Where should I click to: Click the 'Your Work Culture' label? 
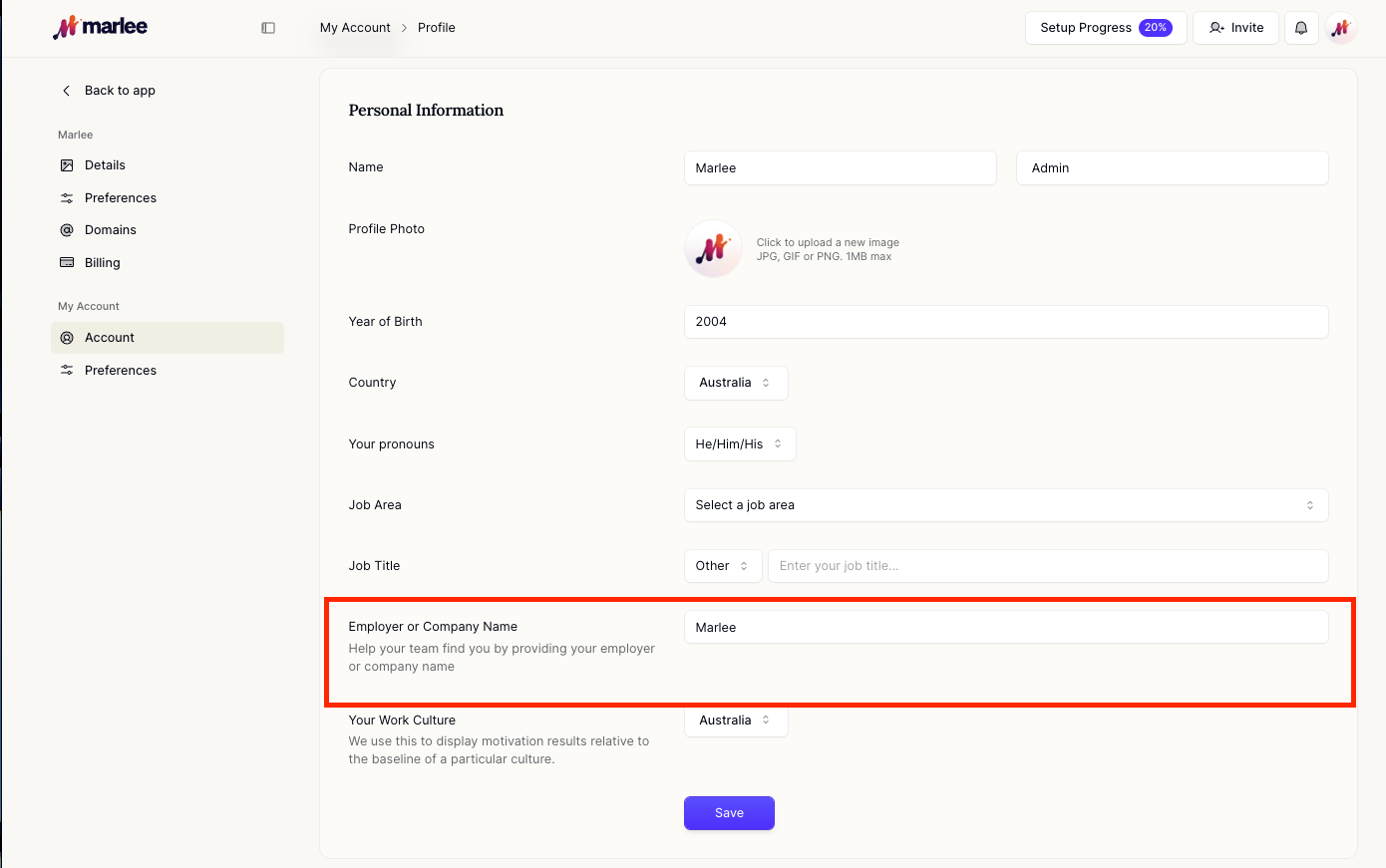[x=402, y=721]
